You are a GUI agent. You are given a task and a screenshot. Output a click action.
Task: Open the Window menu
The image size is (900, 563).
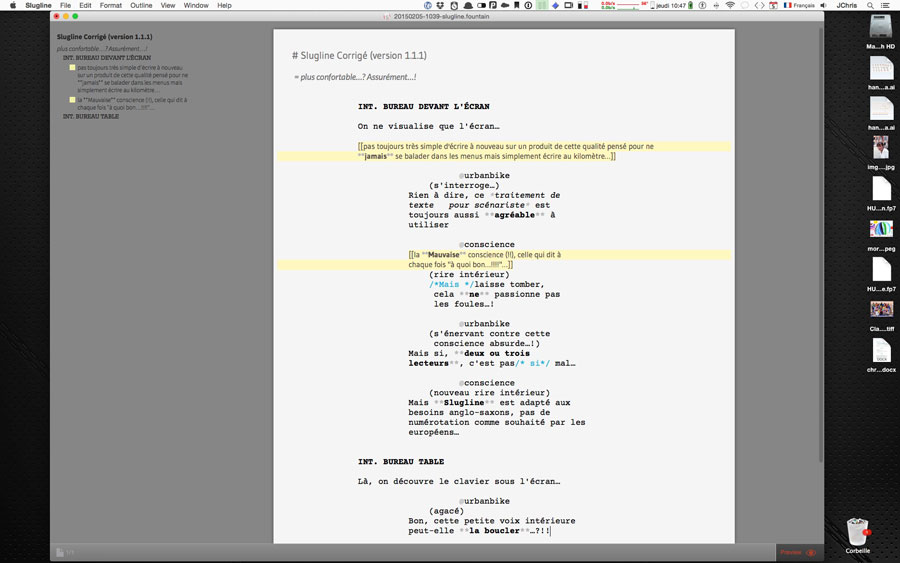coord(196,5)
